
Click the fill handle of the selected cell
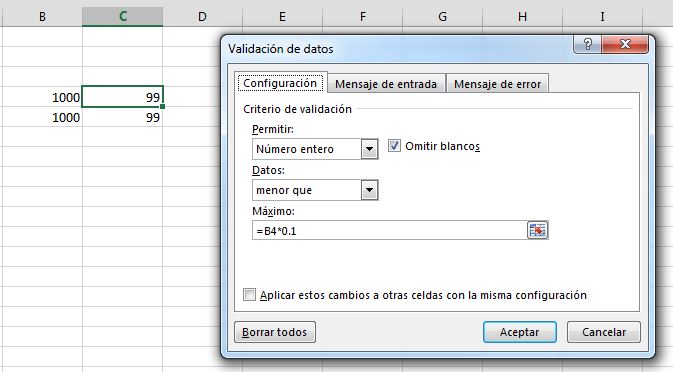162,106
